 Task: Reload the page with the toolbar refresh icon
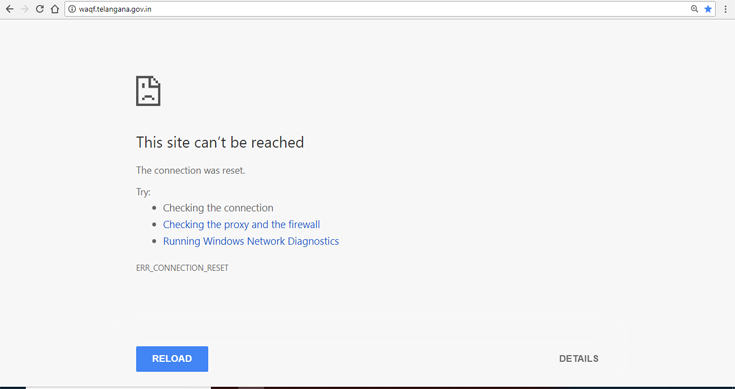click(x=40, y=9)
